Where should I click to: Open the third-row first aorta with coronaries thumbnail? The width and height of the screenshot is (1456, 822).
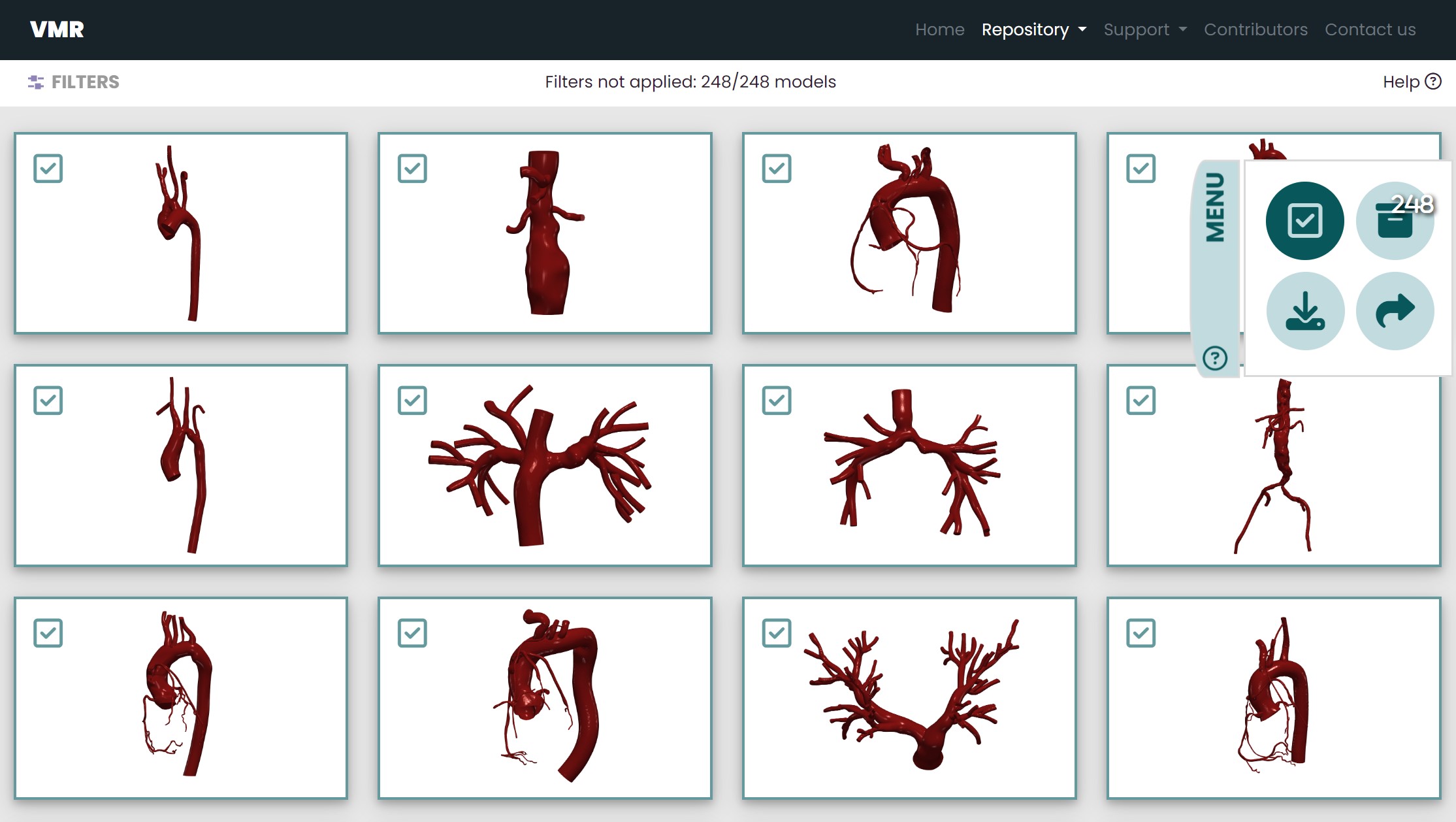coord(181,698)
